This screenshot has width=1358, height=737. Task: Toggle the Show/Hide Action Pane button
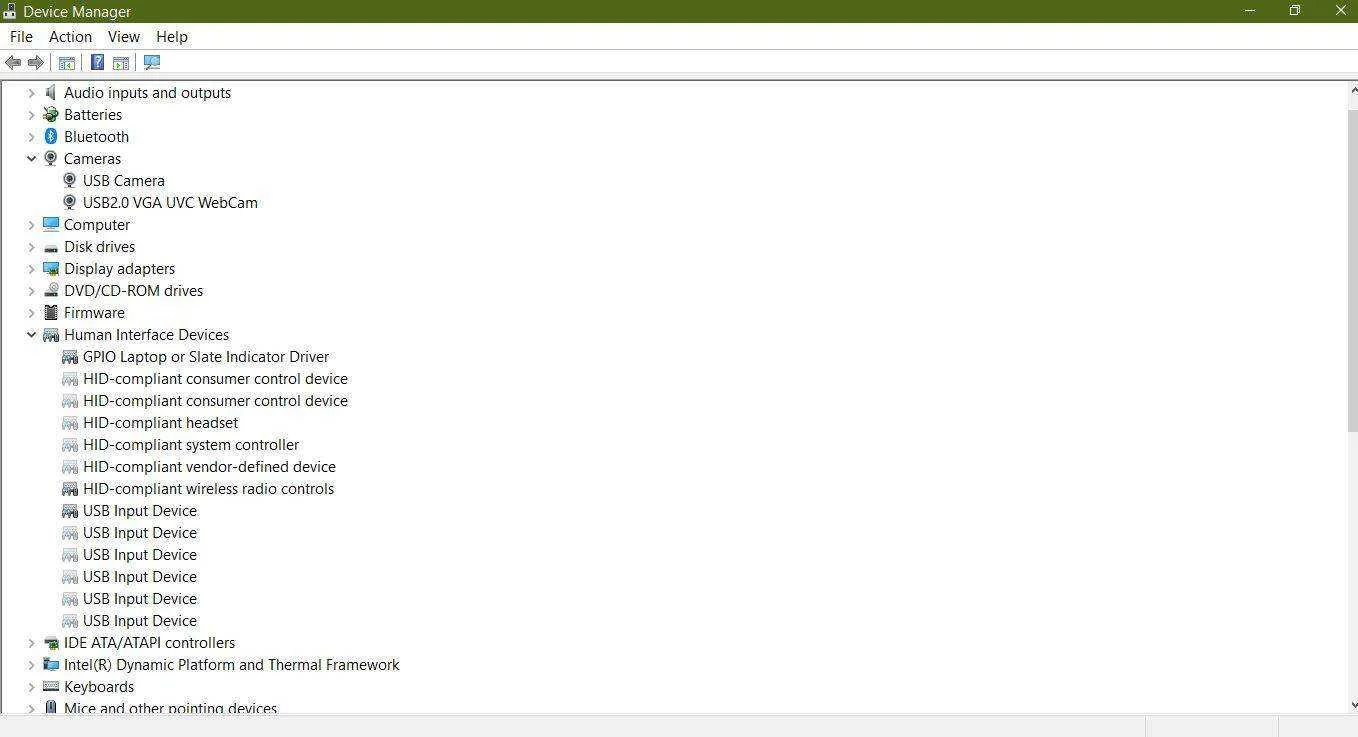click(x=121, y=62)
